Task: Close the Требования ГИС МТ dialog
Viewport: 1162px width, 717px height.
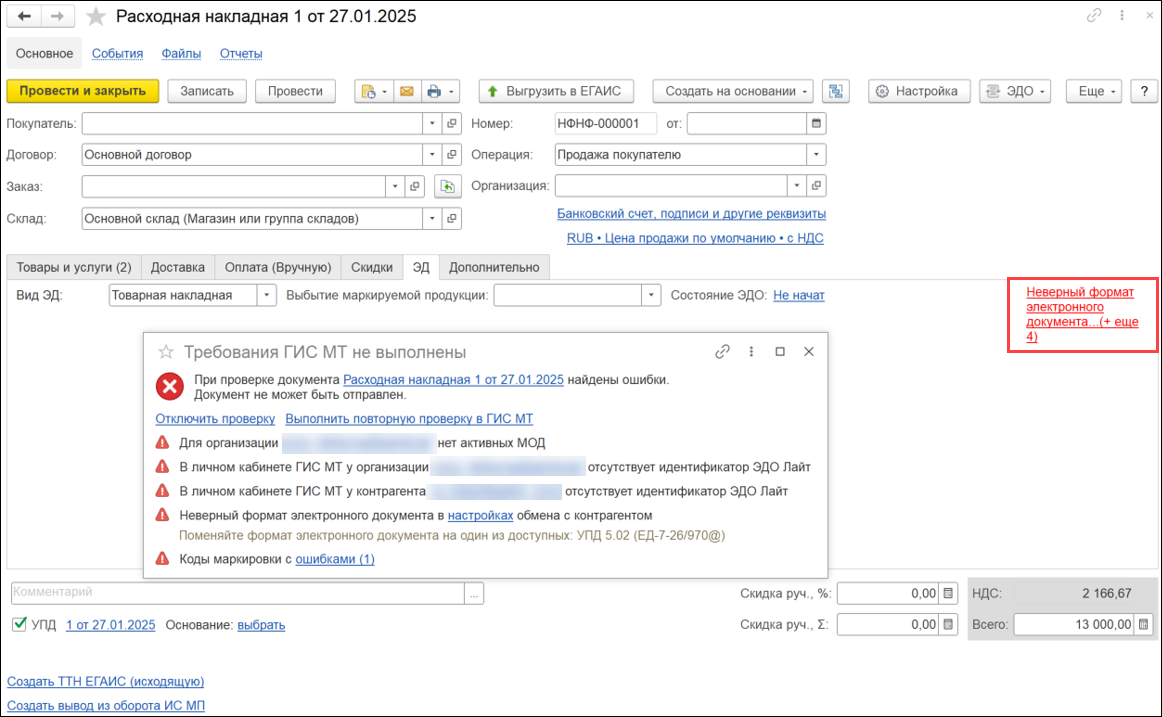Action: (809, 352)
